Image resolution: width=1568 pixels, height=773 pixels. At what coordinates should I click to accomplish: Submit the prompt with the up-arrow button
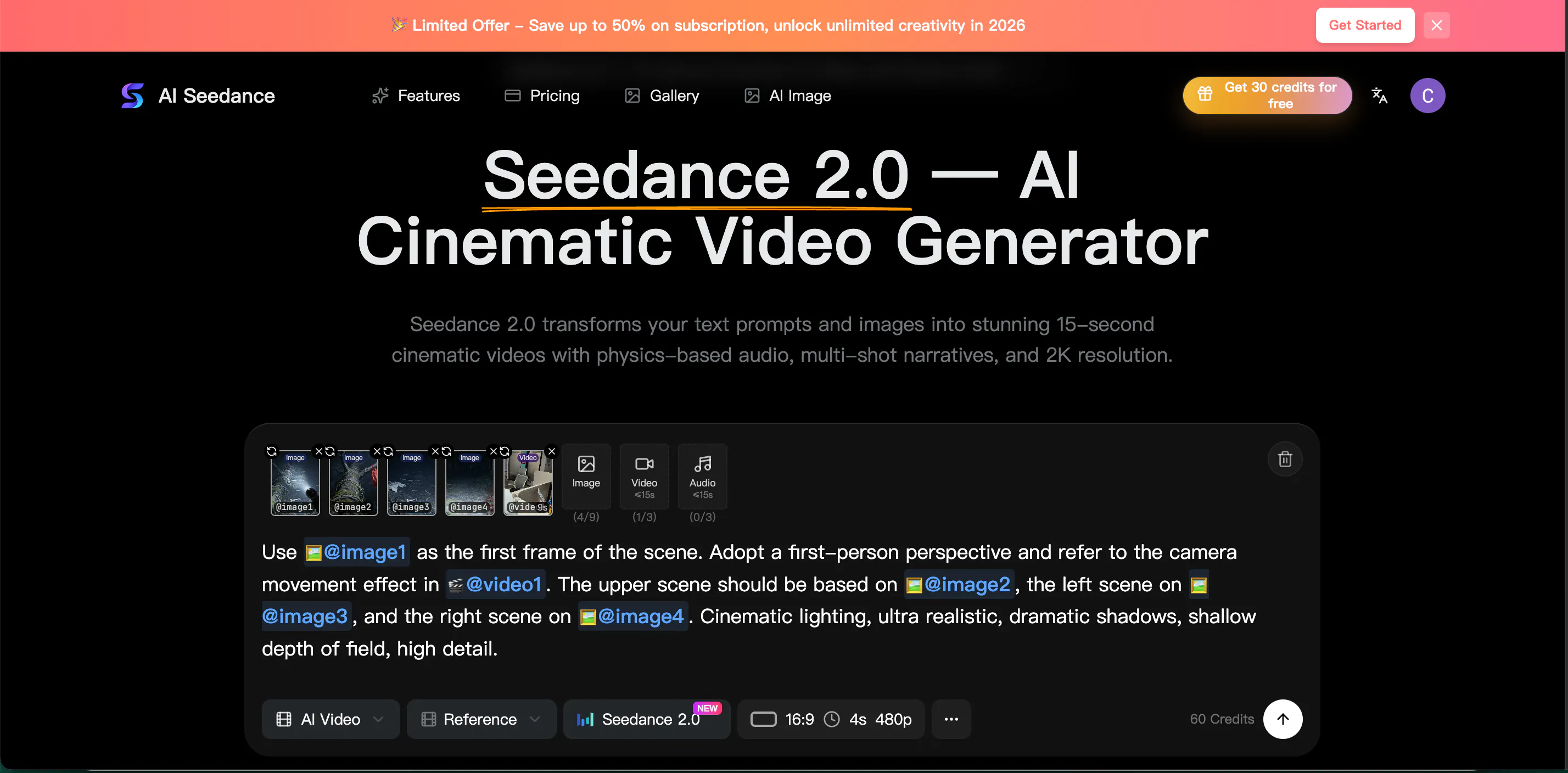[x=1283, y=719]
